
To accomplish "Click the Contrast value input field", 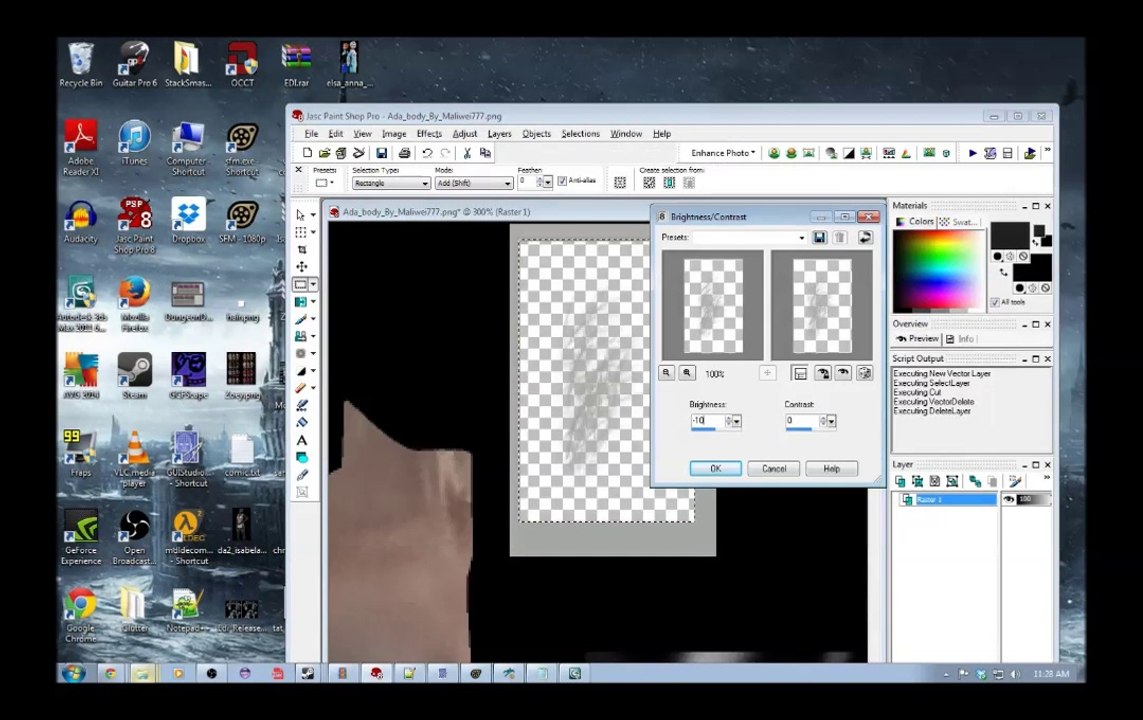I will 802,420.
